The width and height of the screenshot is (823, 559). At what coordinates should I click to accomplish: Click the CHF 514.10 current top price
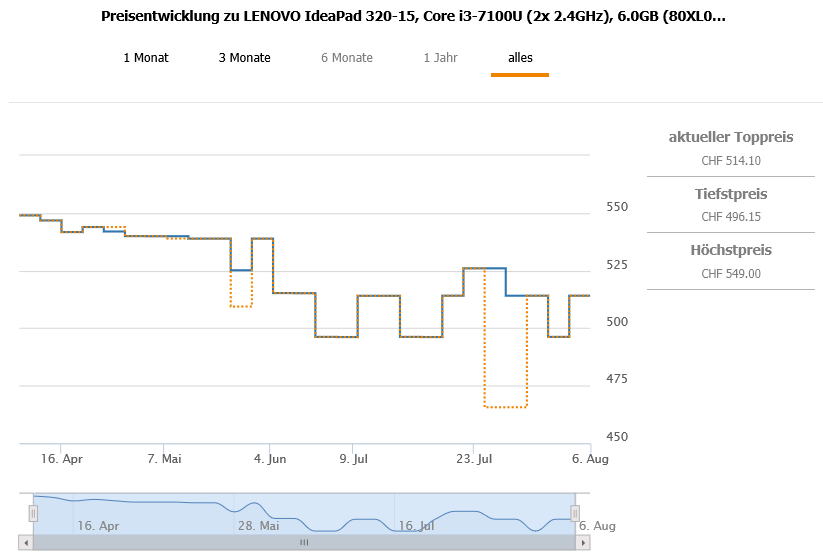(x=730, y=160)
